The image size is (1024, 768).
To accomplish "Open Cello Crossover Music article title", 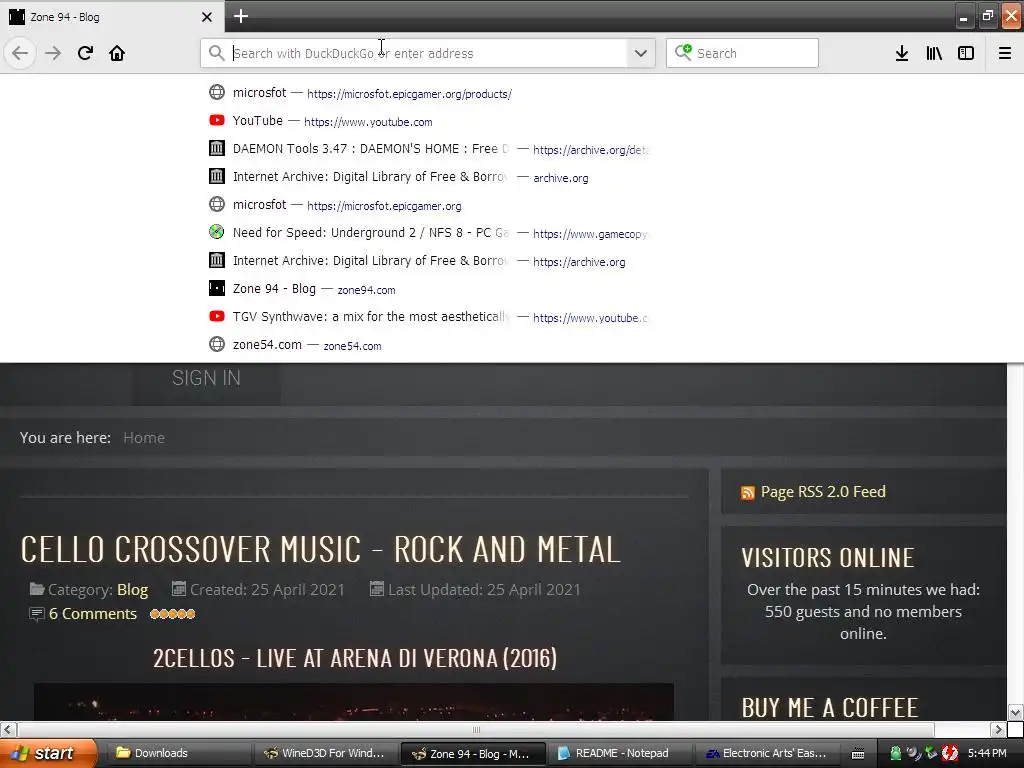I will (x=320, y=549).
